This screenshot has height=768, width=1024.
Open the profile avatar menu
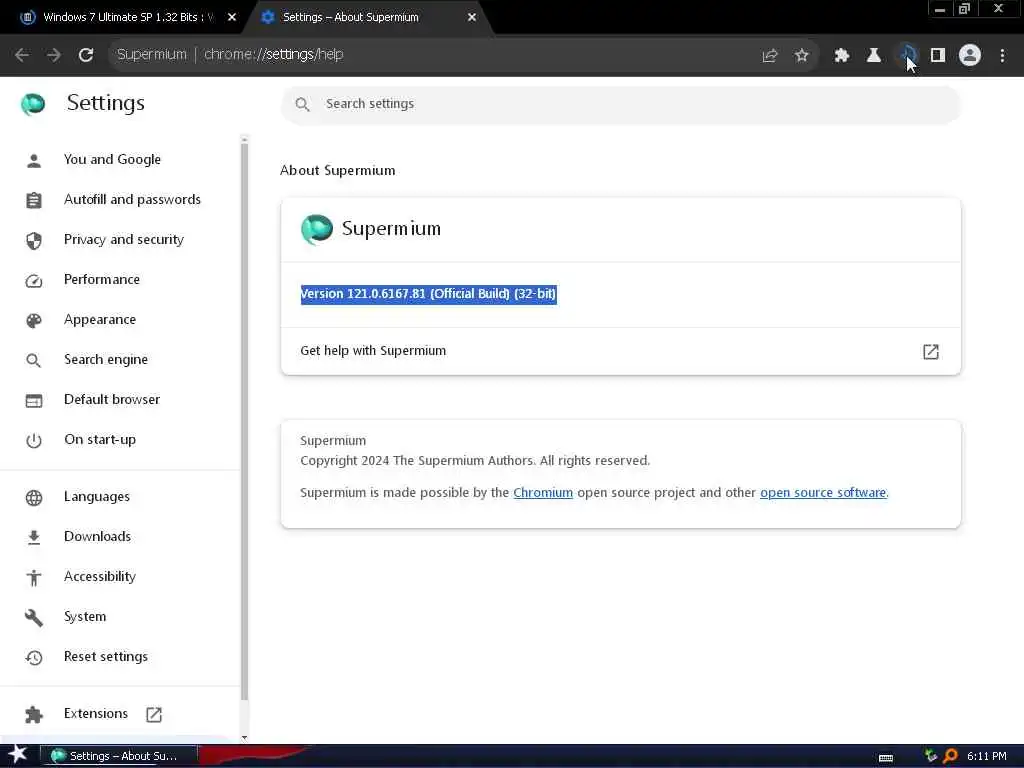[x=970, y=56]
